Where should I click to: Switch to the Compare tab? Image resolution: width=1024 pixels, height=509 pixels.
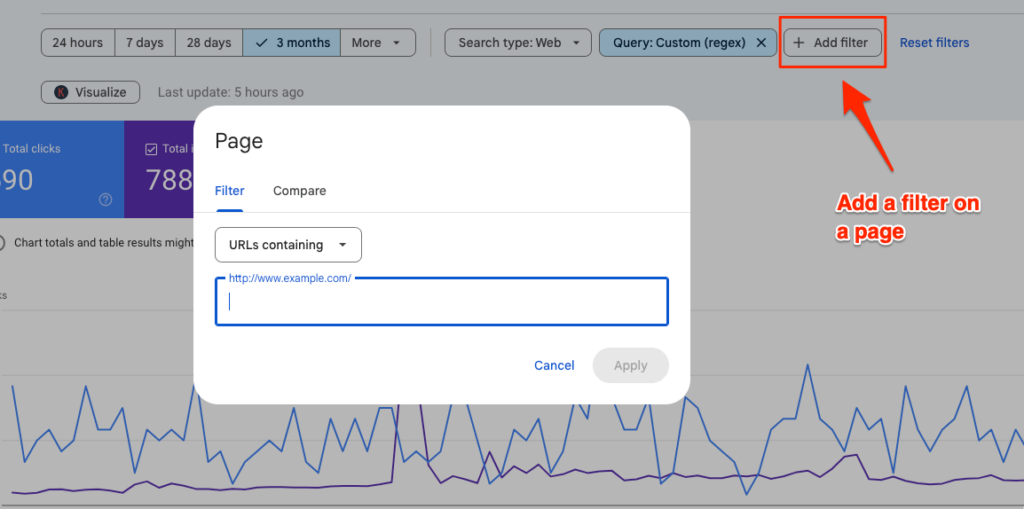[x=299, y=191]
